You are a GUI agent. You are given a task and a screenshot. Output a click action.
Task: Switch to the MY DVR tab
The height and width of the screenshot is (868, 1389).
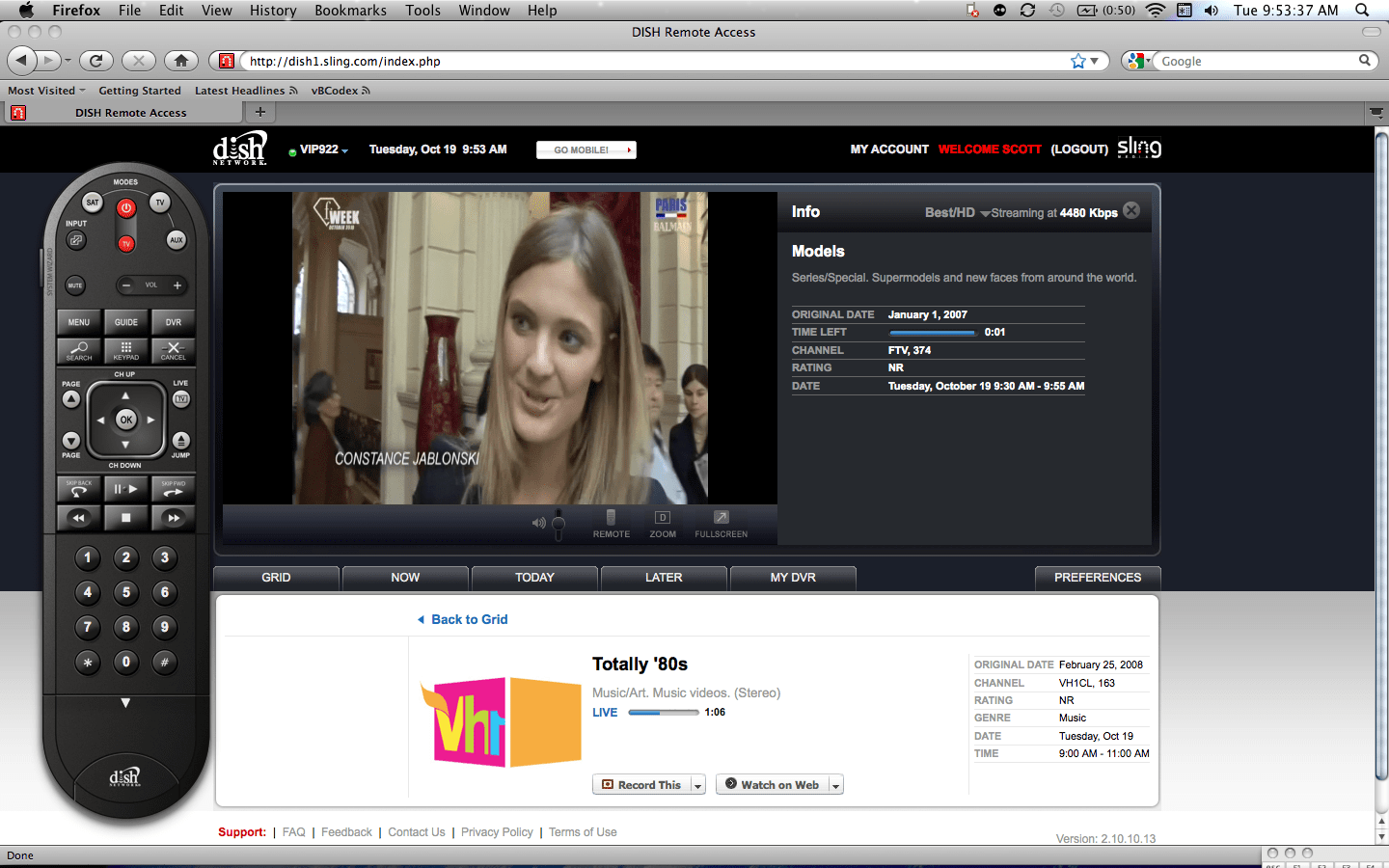pyautogui.click(x=793, y=578)
